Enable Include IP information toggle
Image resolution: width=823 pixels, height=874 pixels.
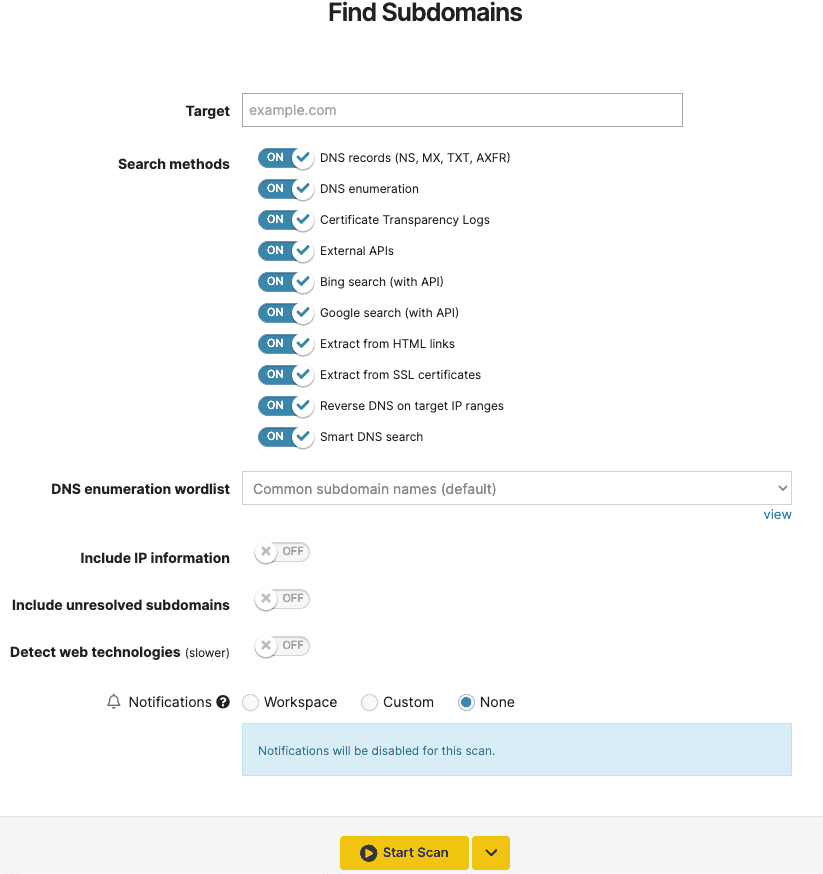coord(282,552)
